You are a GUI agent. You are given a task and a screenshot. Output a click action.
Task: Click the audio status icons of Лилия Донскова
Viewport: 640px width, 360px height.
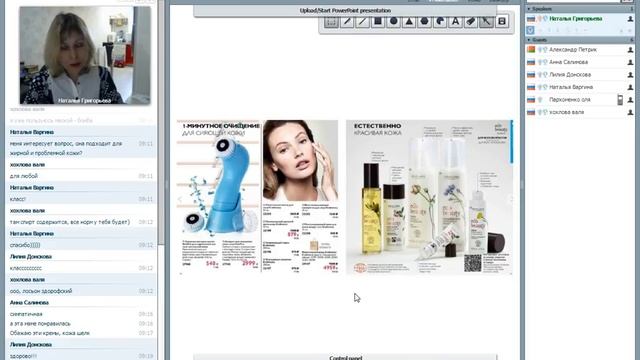[542, 75]
